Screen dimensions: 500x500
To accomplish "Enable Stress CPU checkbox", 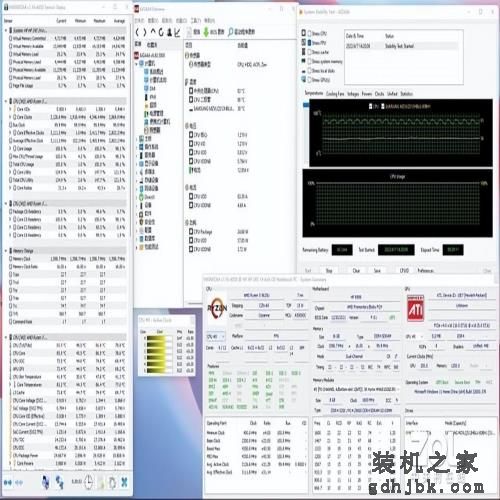I will click(x=309, y=33).
